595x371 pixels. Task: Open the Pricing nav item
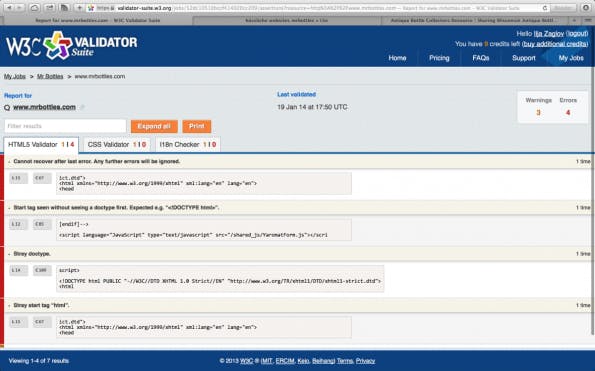[439, 58]
